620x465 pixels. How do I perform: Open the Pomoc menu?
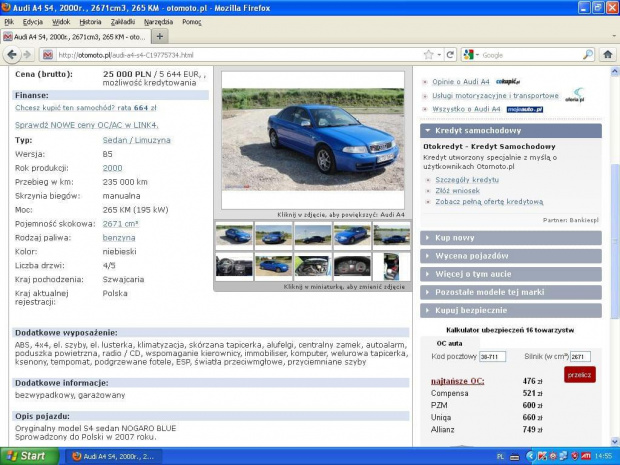tap(192, 22)
